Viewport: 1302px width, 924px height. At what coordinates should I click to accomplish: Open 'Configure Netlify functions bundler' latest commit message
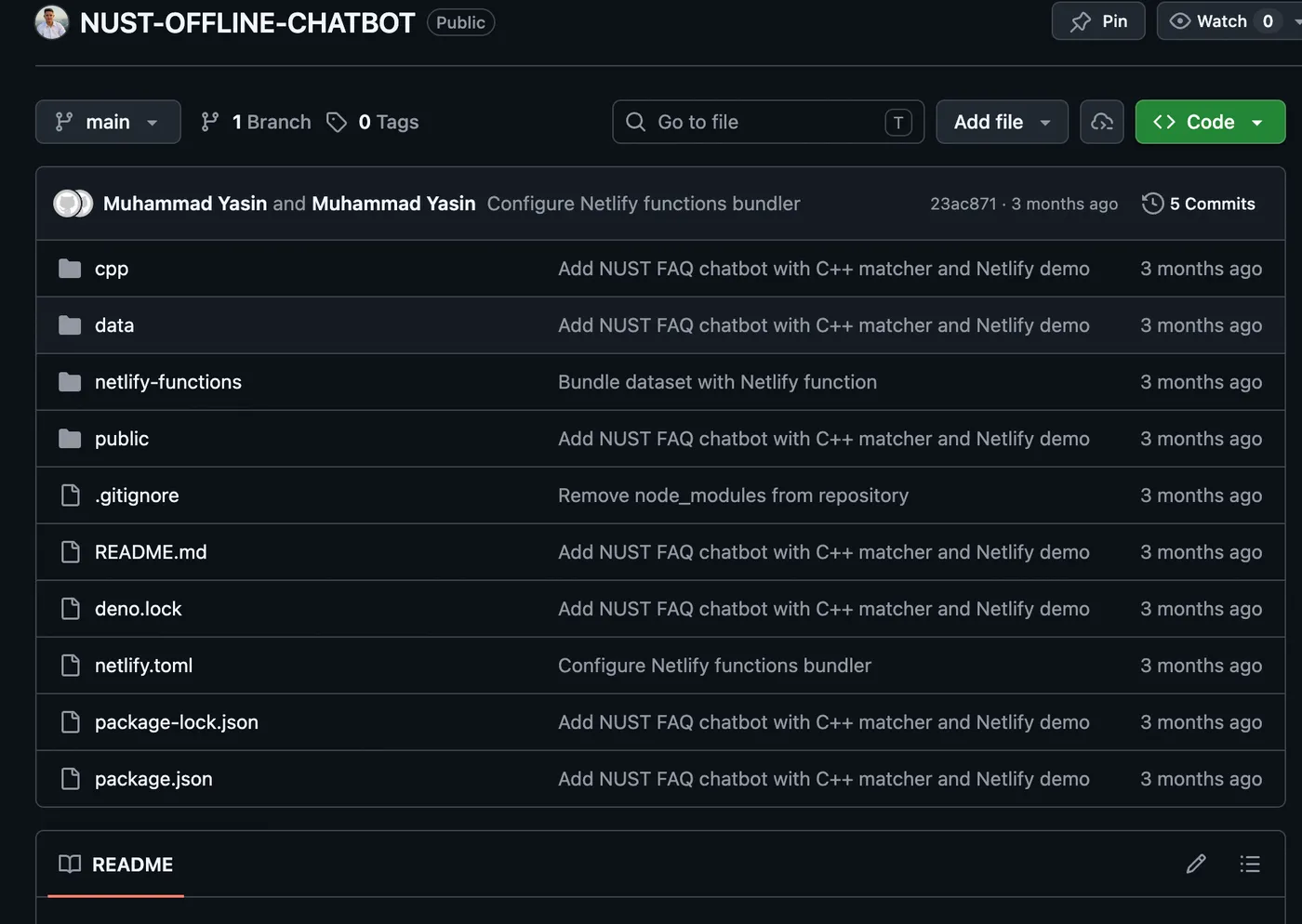click(x=644, y=204)
